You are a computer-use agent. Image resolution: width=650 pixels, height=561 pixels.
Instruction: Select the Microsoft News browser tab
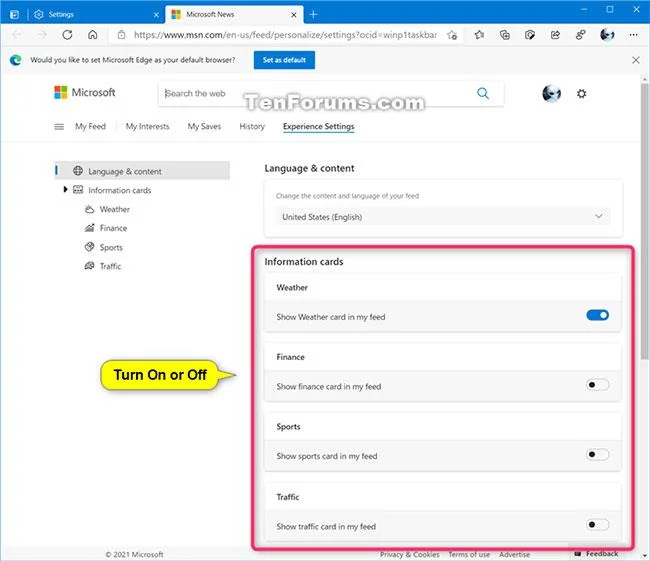pyautogui.click(x=234, y=15)
